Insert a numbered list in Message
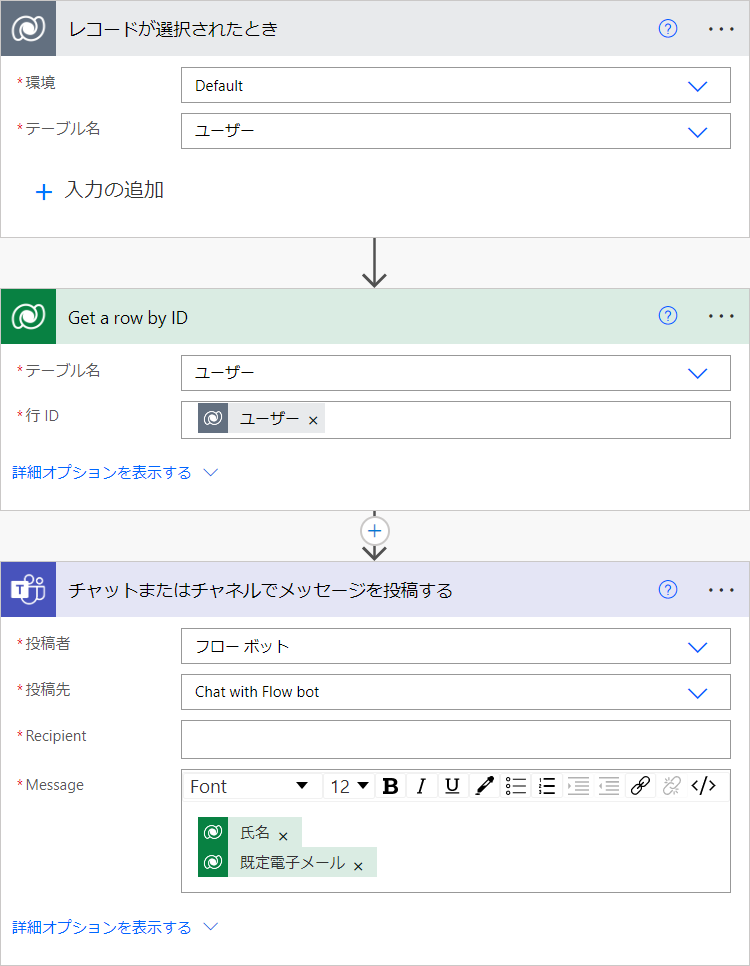Screen dimensions: 750x966 point(547,786)
